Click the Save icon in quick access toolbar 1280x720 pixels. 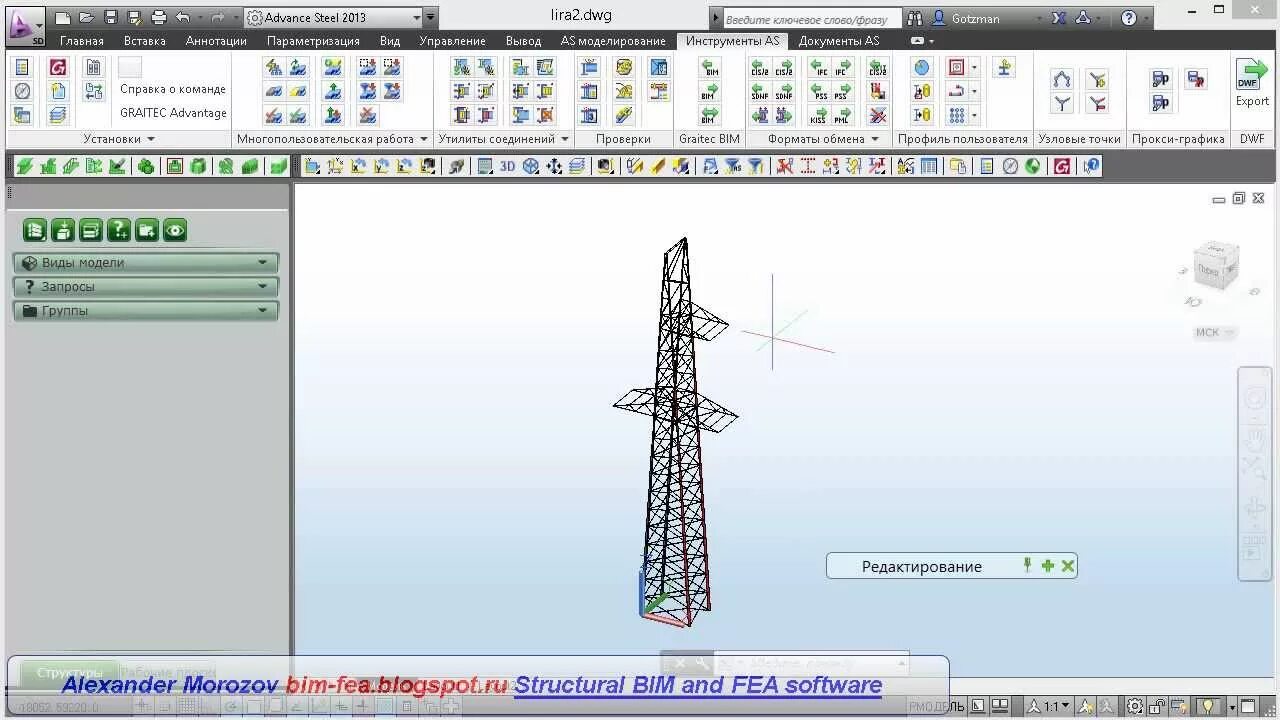click(111, 18)
